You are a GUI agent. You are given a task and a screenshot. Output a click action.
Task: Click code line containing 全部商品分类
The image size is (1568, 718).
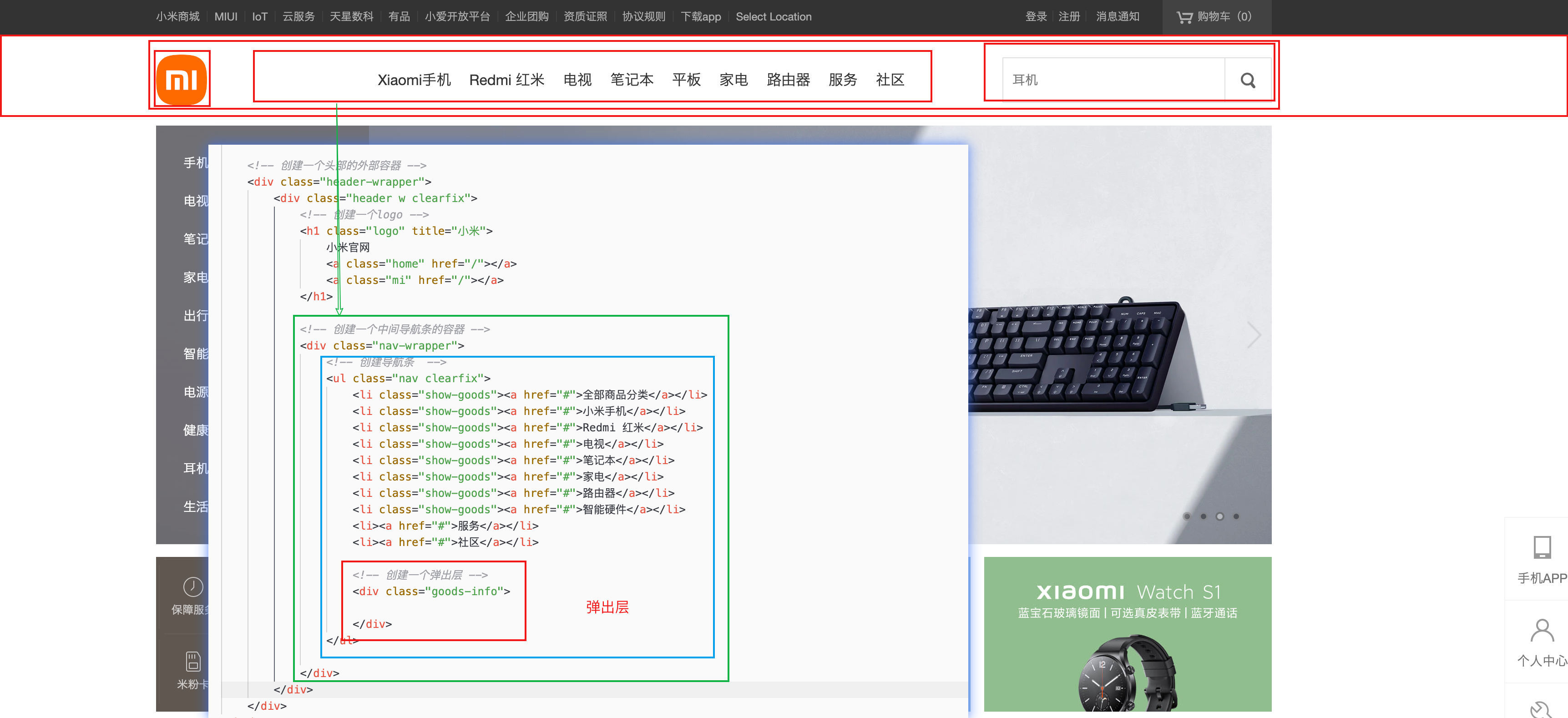(x=530, y=395)
